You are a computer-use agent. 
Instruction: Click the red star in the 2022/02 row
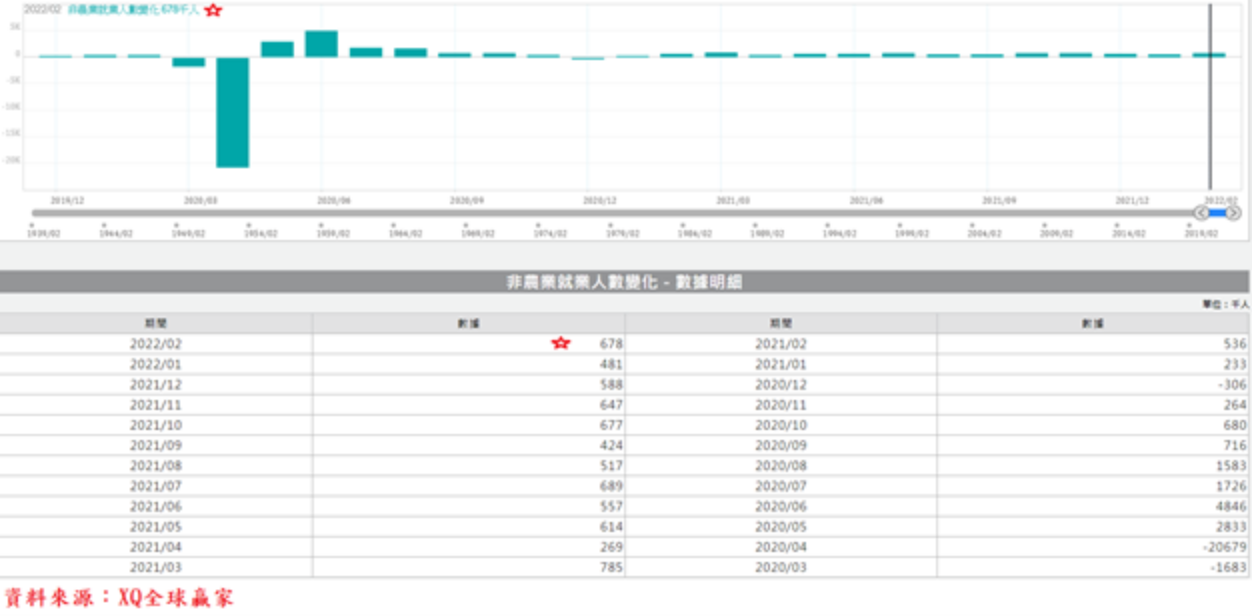click(561, 343)
